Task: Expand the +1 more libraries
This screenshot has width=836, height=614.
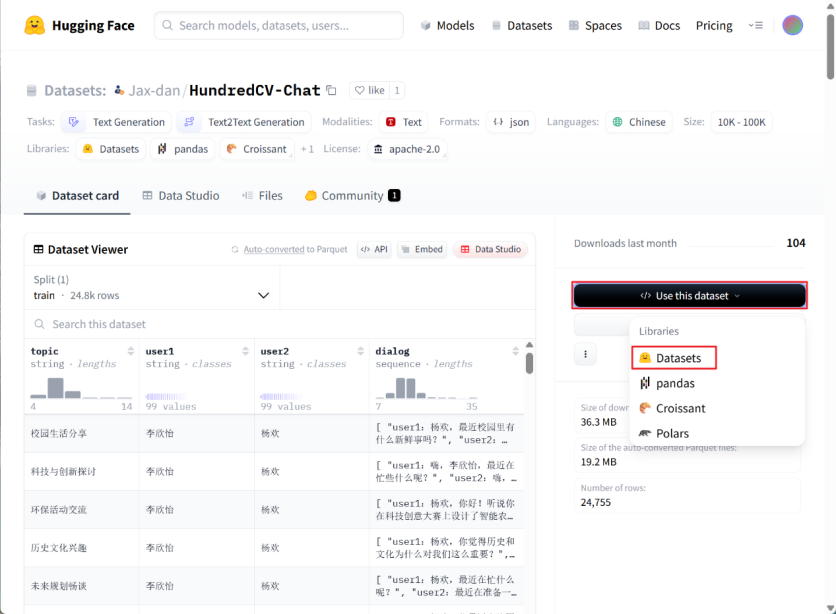Action: click(x=307, y=149)
